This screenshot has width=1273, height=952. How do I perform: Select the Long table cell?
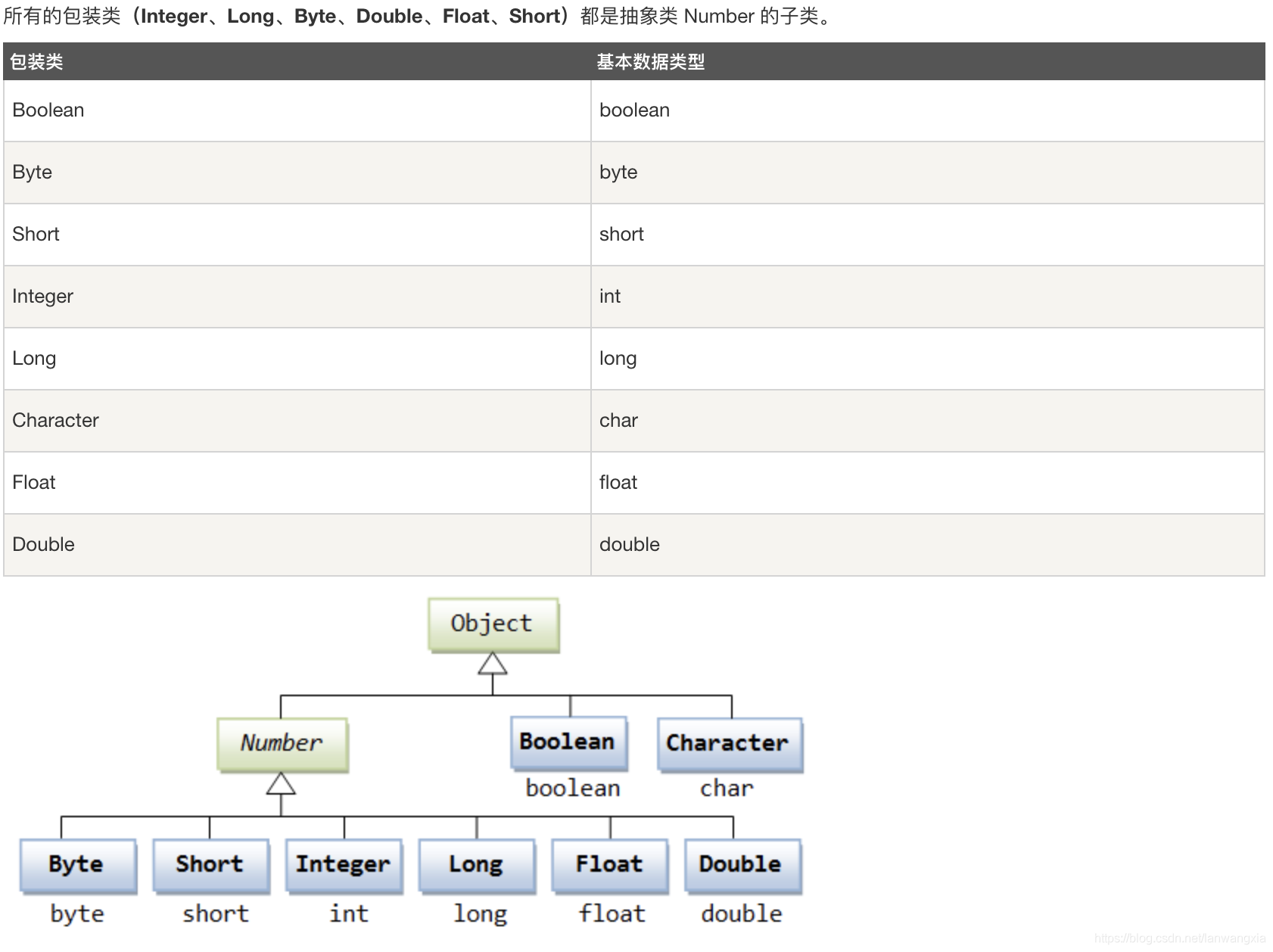click(297, 359)
